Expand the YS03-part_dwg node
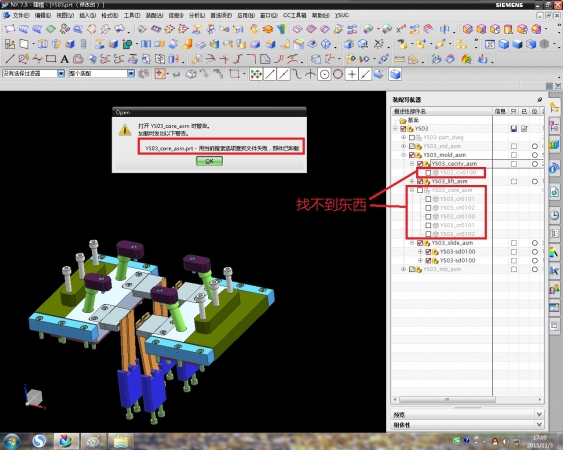This screenshot has width=563, height=450. click(404, 137)
